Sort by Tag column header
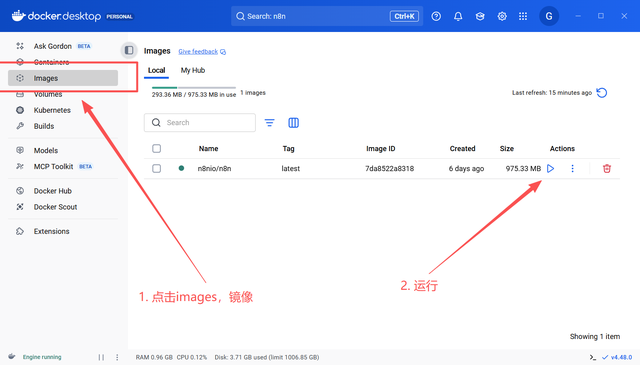The image size is (640, 365). click(288, 149)
